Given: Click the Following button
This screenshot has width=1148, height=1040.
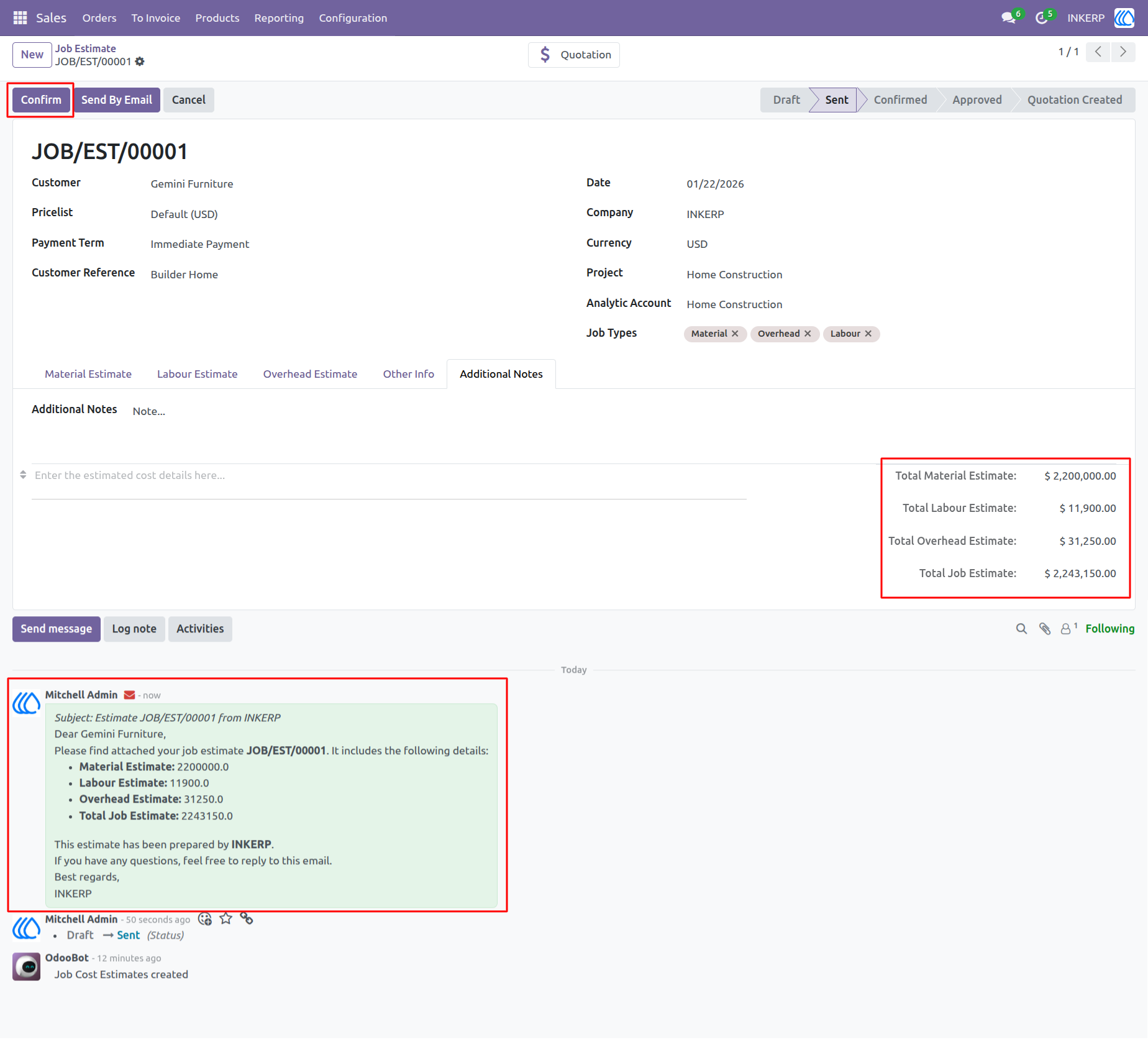Looking at the screenshot, I should tap(1109, 629).
